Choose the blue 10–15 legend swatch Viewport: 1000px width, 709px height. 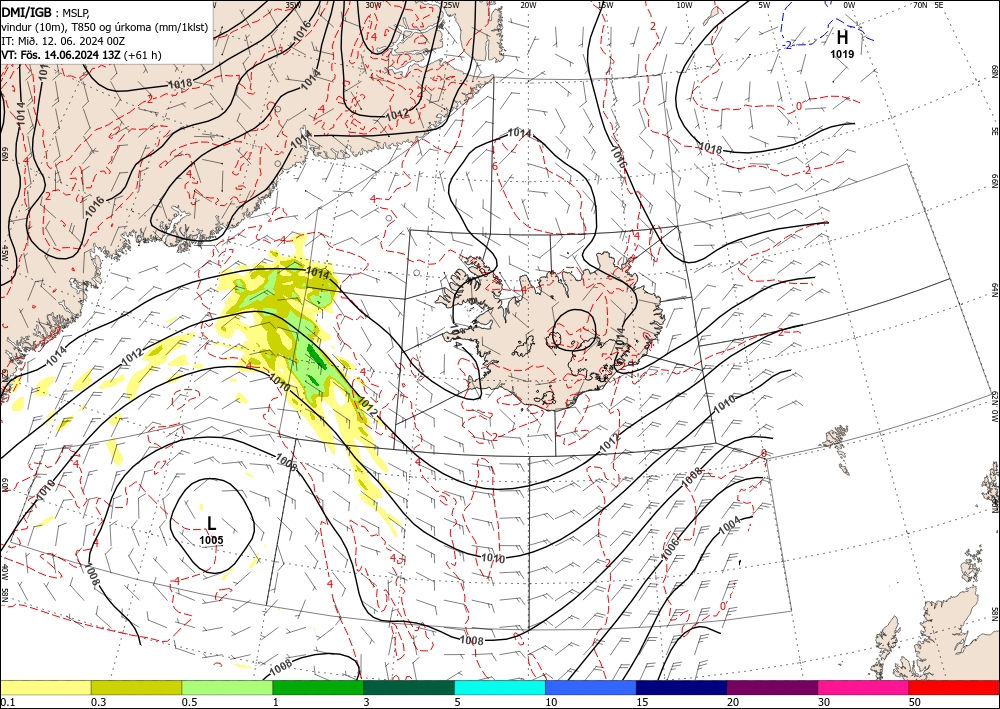click(x=591, y=687)
